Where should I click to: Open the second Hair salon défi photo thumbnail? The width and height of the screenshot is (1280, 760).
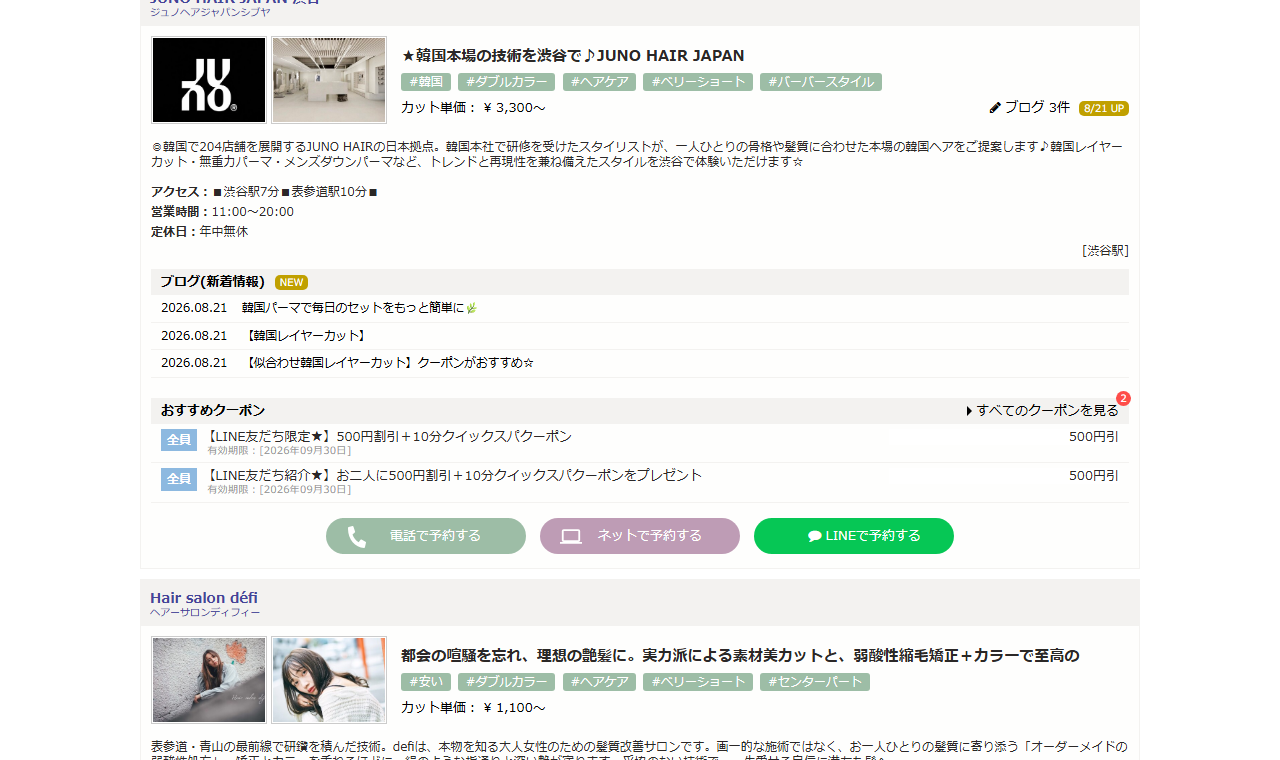(x=329, y=680)
